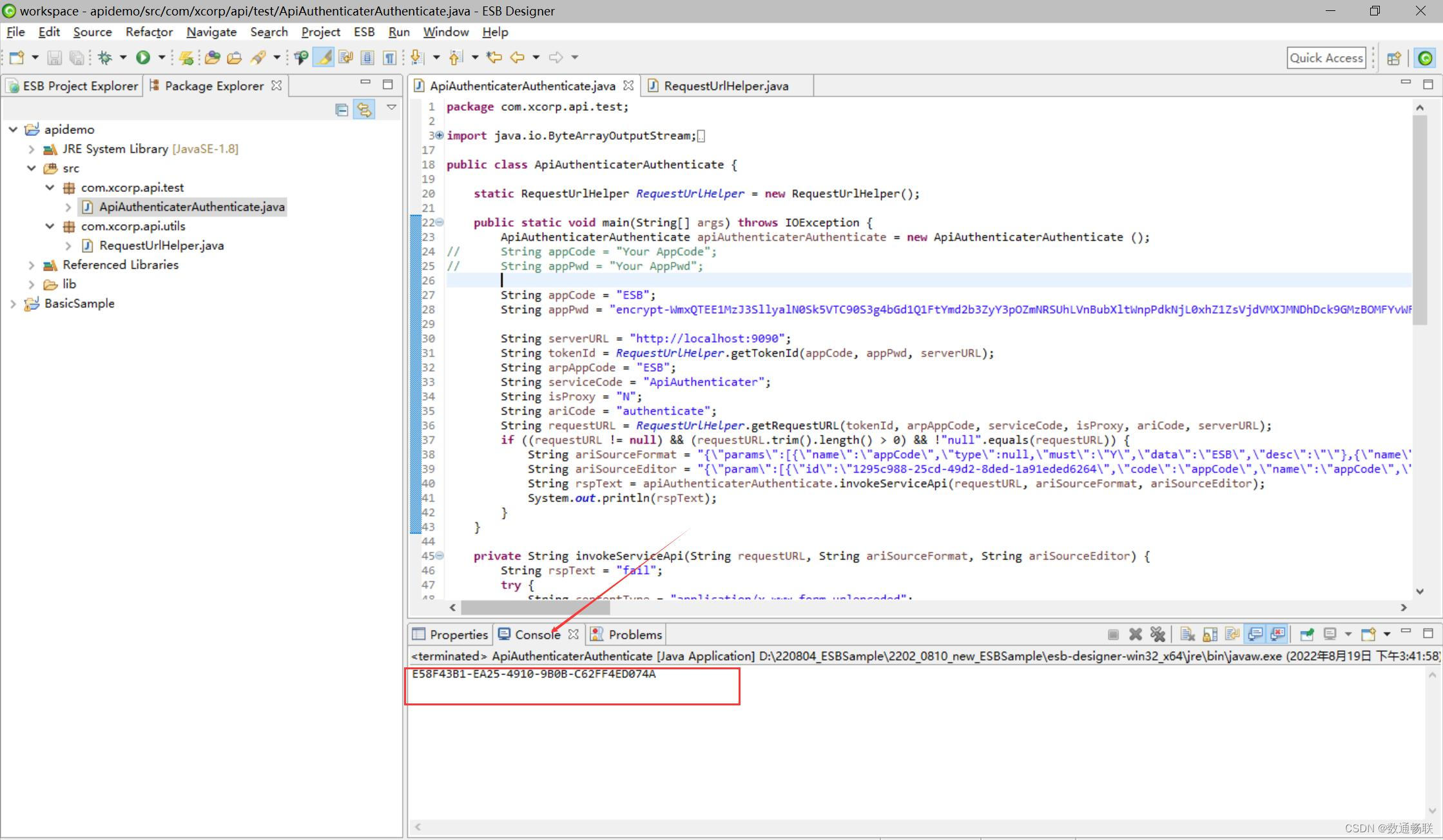Switch to RequestUrlHelper.java editor tab
The width and height of the screenshot is (1443, 840).
click(725, 86)
